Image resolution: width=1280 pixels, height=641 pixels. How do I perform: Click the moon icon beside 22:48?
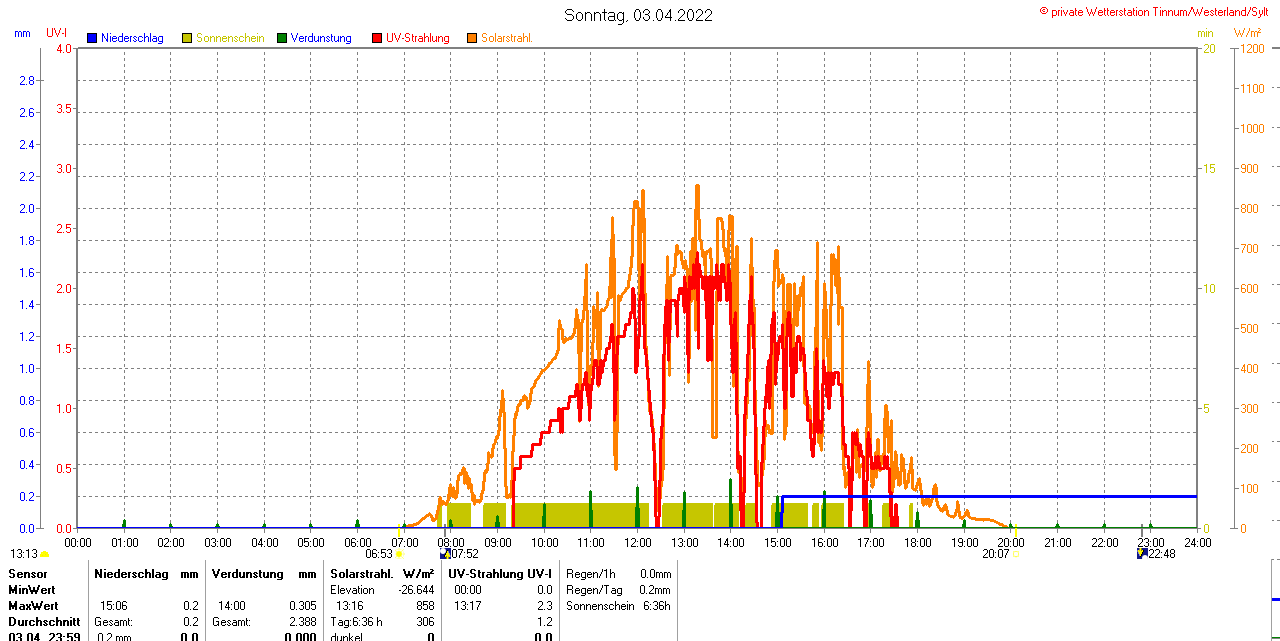[1141, 553]
